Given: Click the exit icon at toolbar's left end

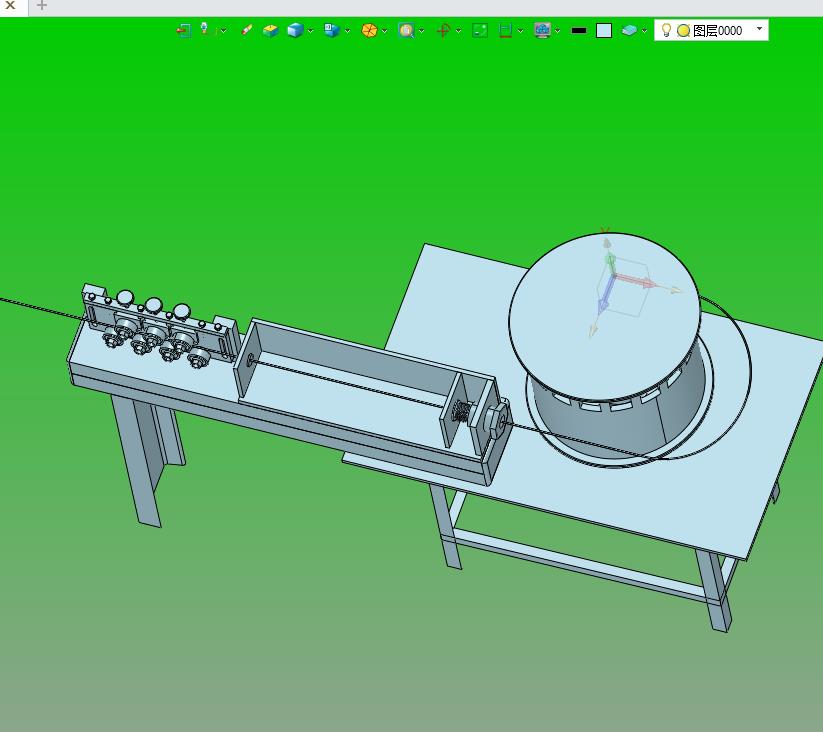Looking at the screenshot, I should 183,30.
